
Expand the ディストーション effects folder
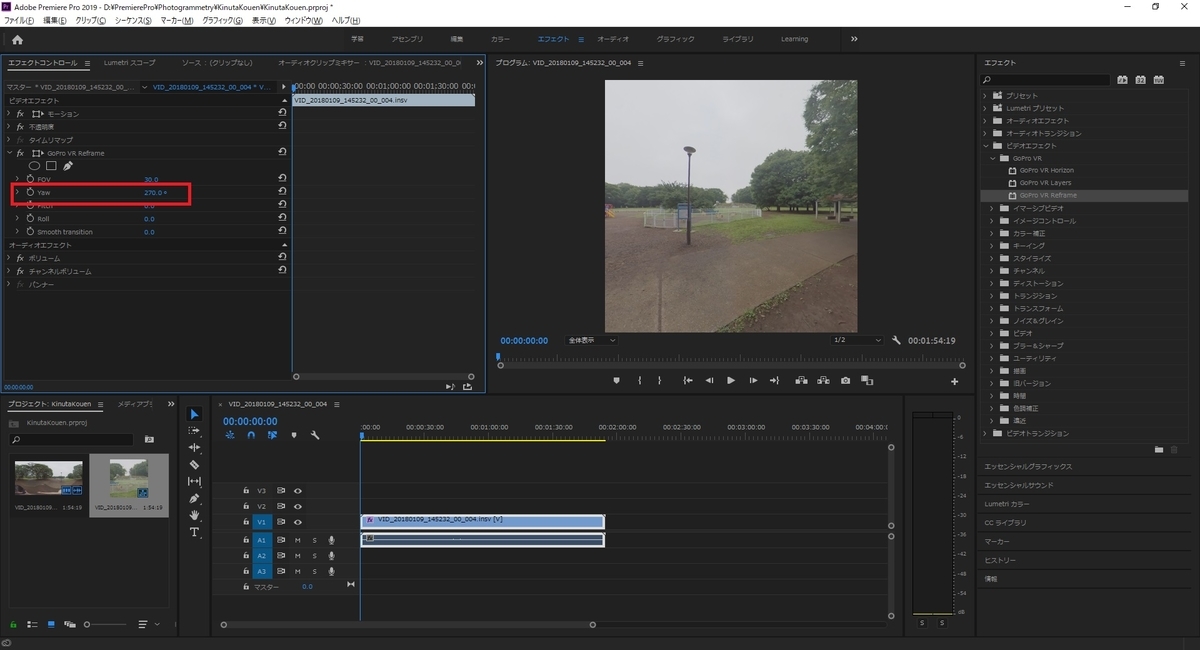point(993,283)
